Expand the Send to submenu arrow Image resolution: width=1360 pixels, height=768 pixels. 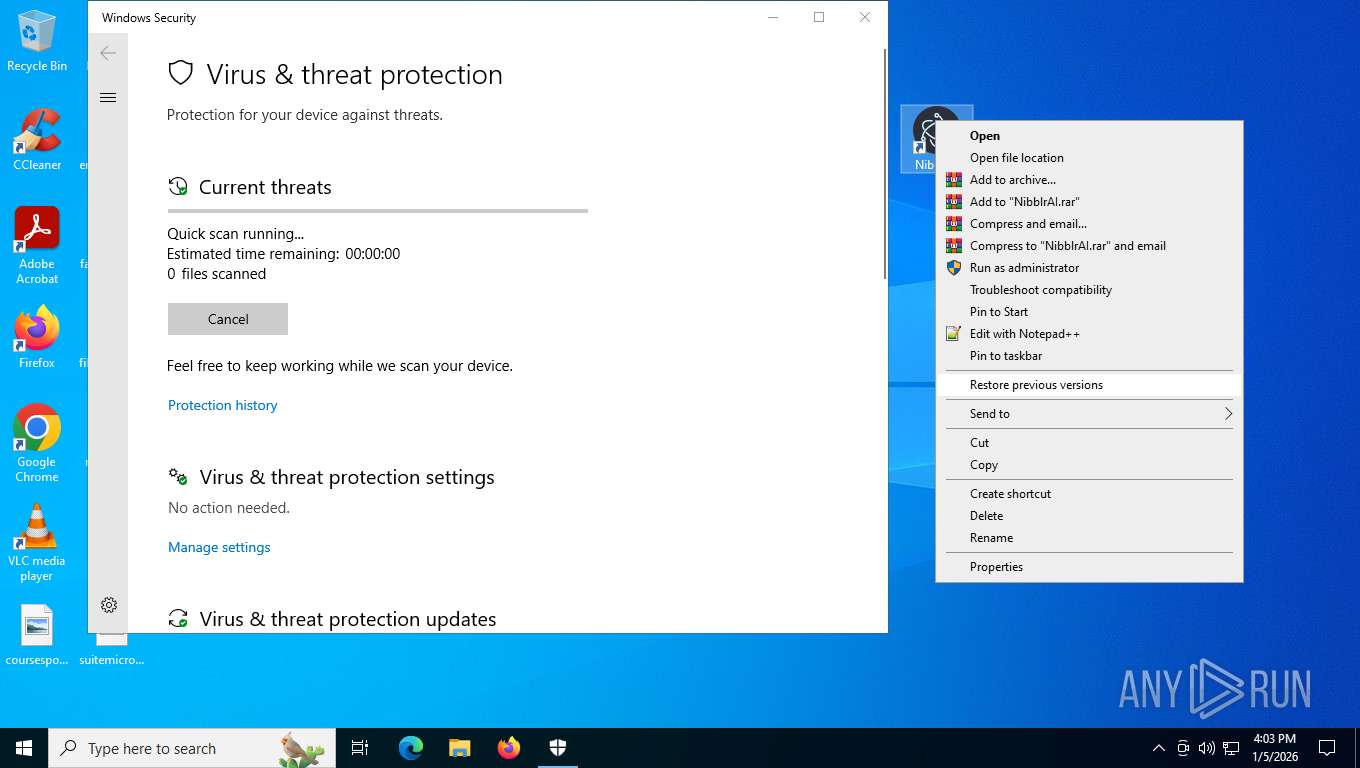tap(1228, 414)
